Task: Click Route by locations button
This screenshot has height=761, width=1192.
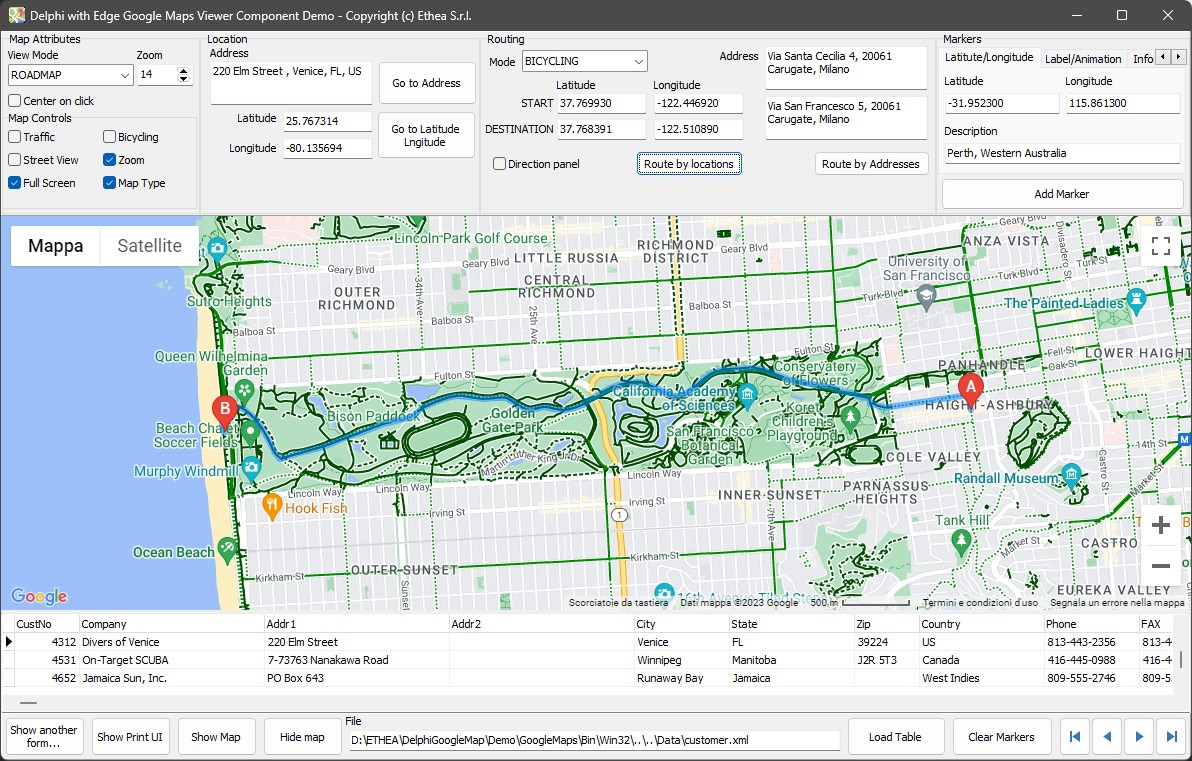Action: coord(689,163)
